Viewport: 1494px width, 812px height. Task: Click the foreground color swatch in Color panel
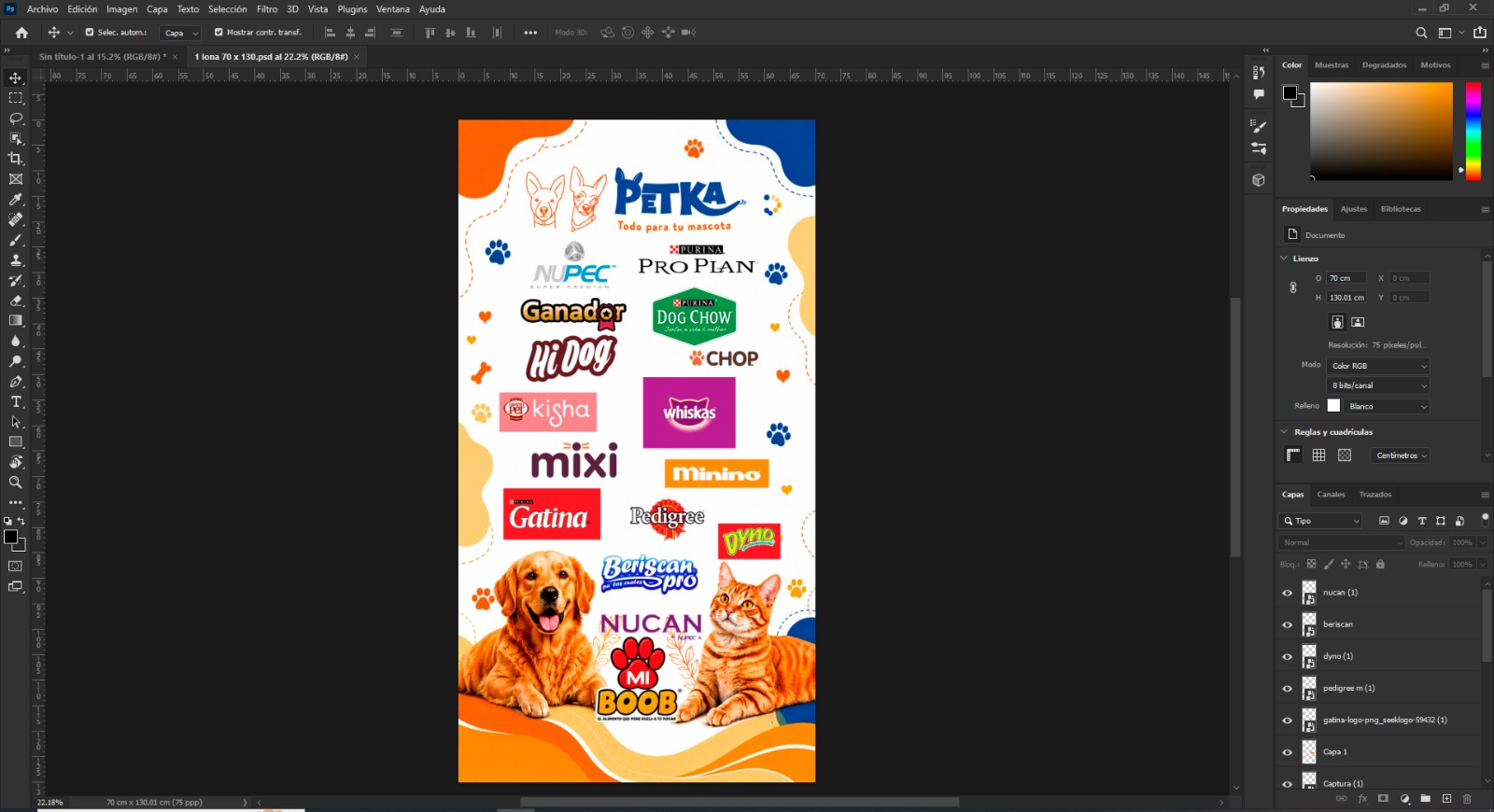1290,92
